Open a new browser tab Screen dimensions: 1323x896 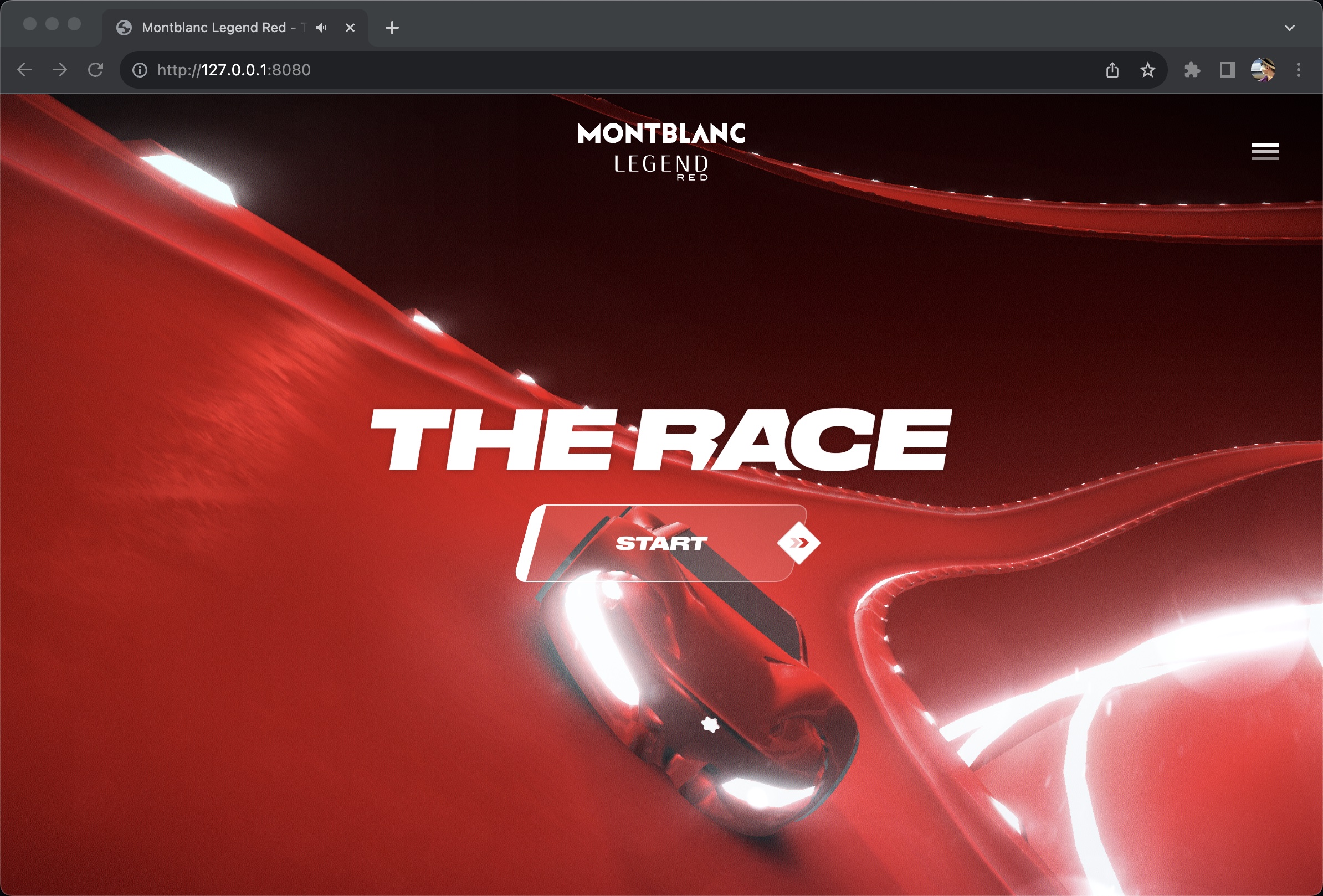[392, 27]
